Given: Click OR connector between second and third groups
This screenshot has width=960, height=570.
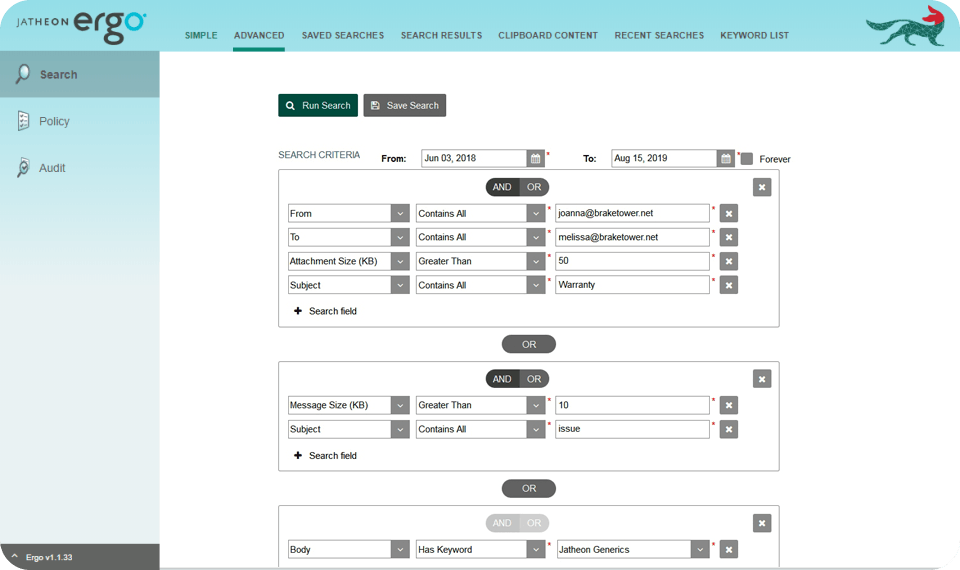Looking at the screenshot, I should [529, 489].
